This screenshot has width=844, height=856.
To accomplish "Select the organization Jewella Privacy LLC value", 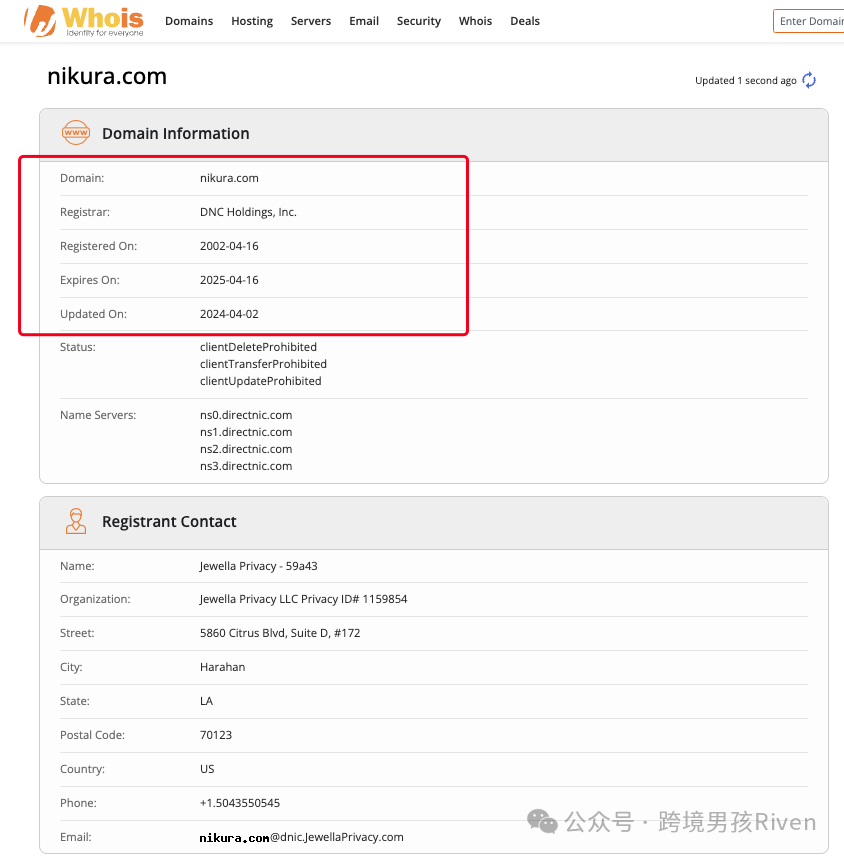I will [304, 599].
